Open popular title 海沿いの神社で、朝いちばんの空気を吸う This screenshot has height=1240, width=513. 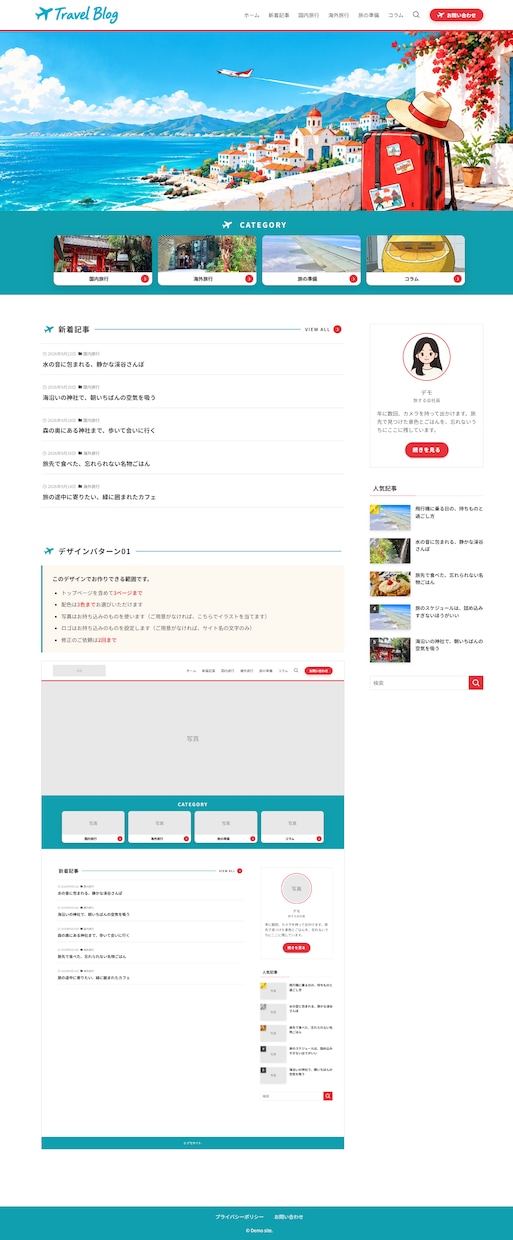click(449, 644)
